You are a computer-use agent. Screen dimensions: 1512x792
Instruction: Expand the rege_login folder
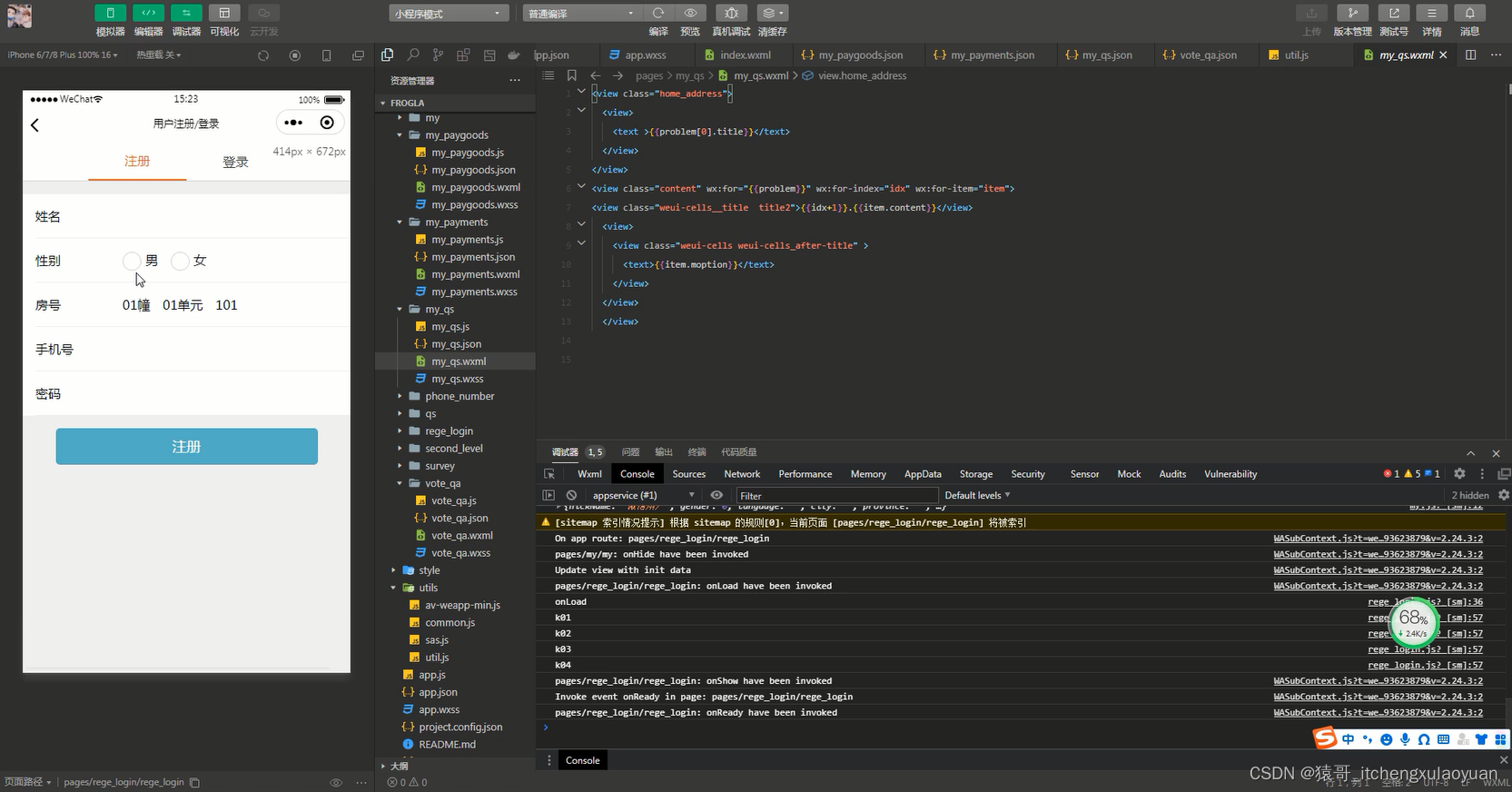coord(400,431)
